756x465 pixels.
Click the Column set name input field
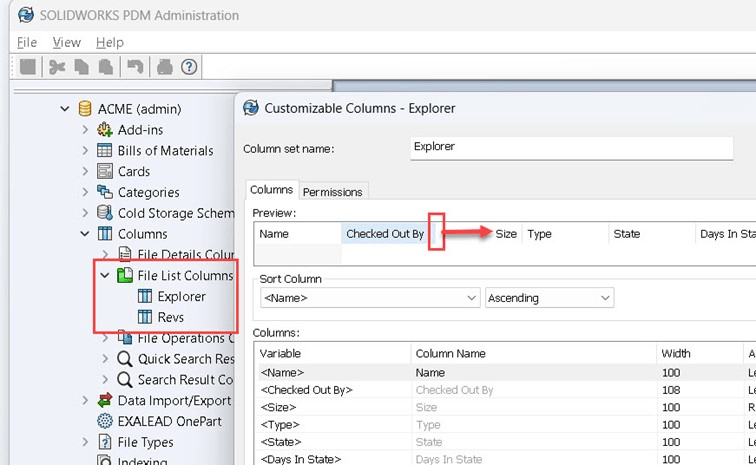[x=571, y=147]
